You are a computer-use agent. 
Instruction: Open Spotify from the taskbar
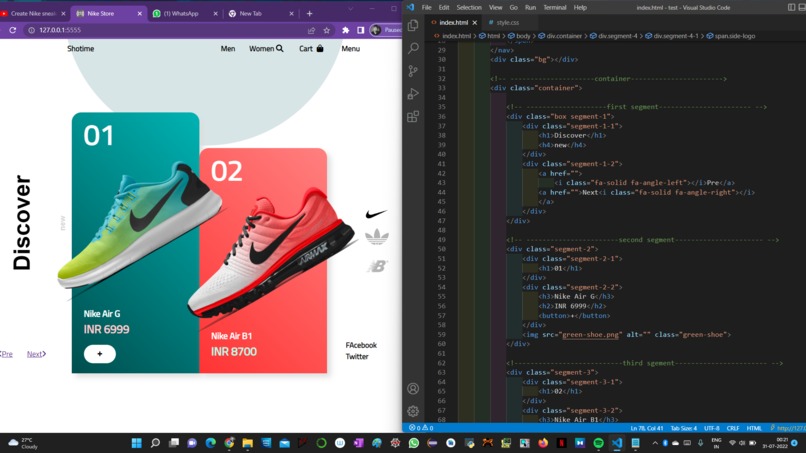598,443
